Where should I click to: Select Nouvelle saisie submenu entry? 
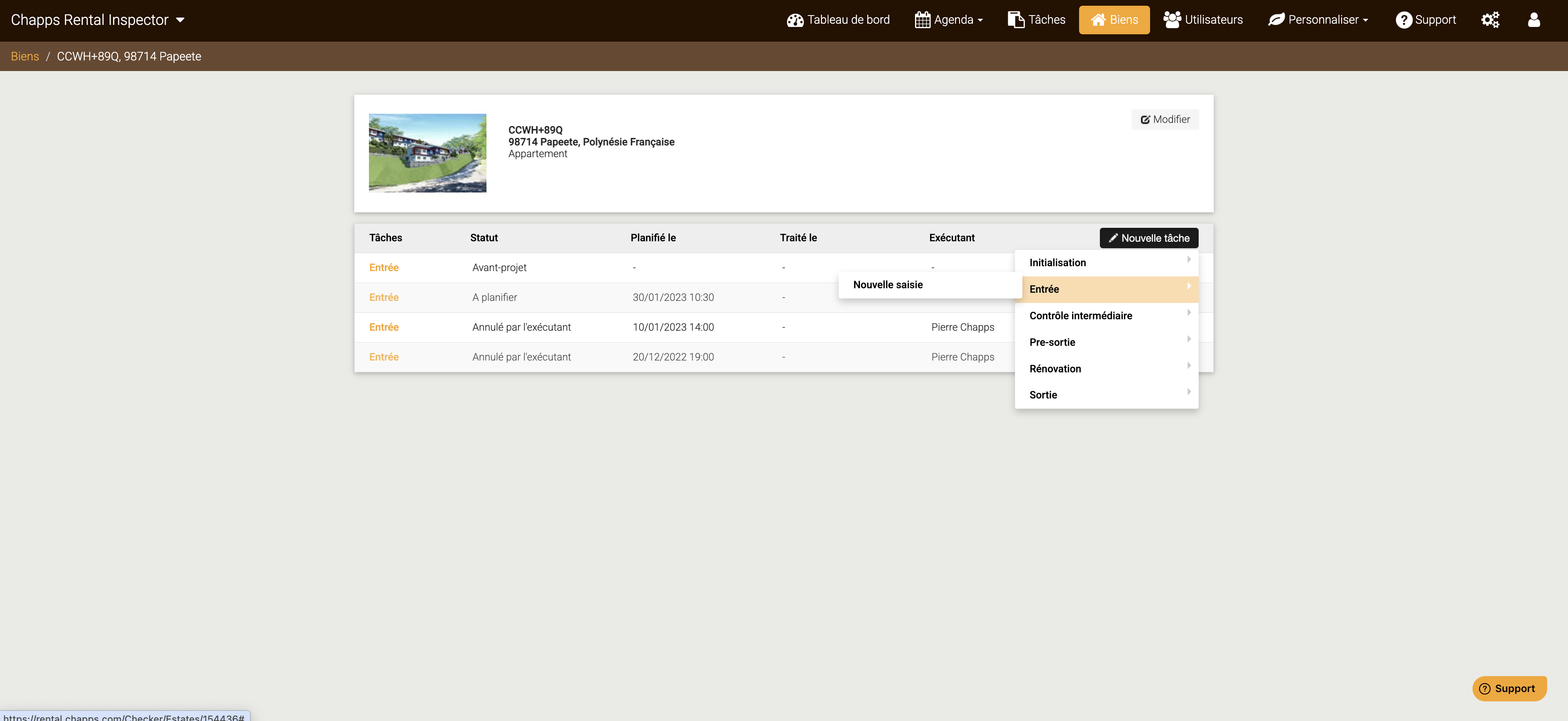tap(888, 285)
